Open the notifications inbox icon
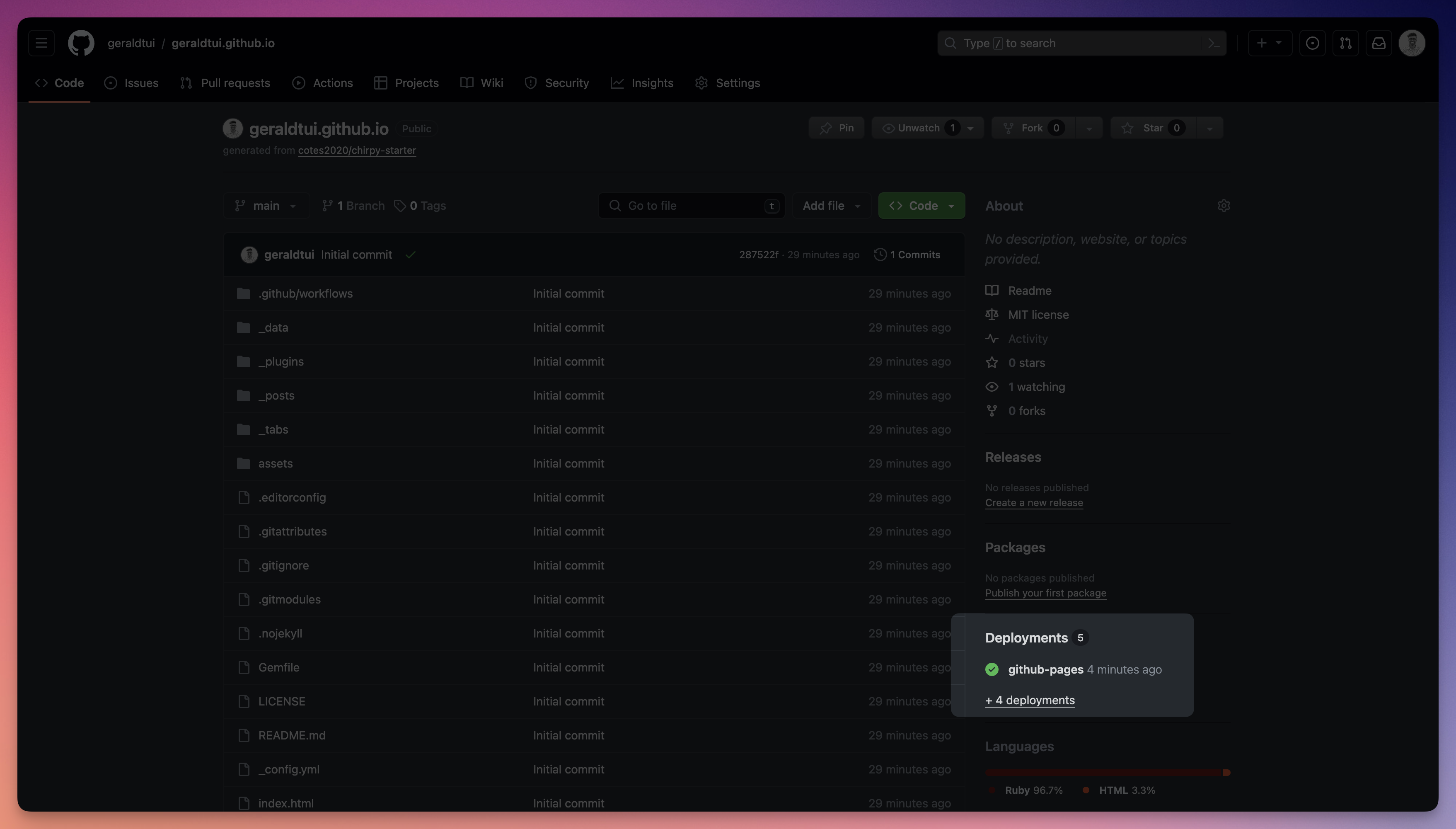Viewport: 1456px width, 829px height. click(1378, 43)
